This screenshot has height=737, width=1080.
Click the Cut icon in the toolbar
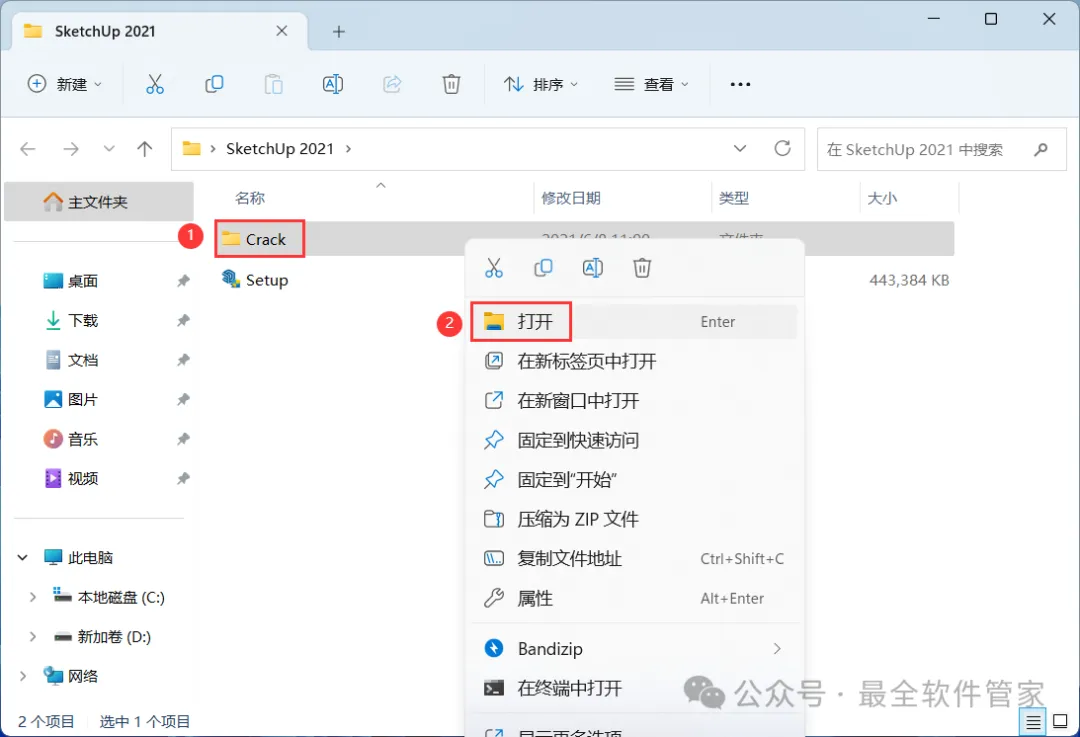(x=155, y=84)
